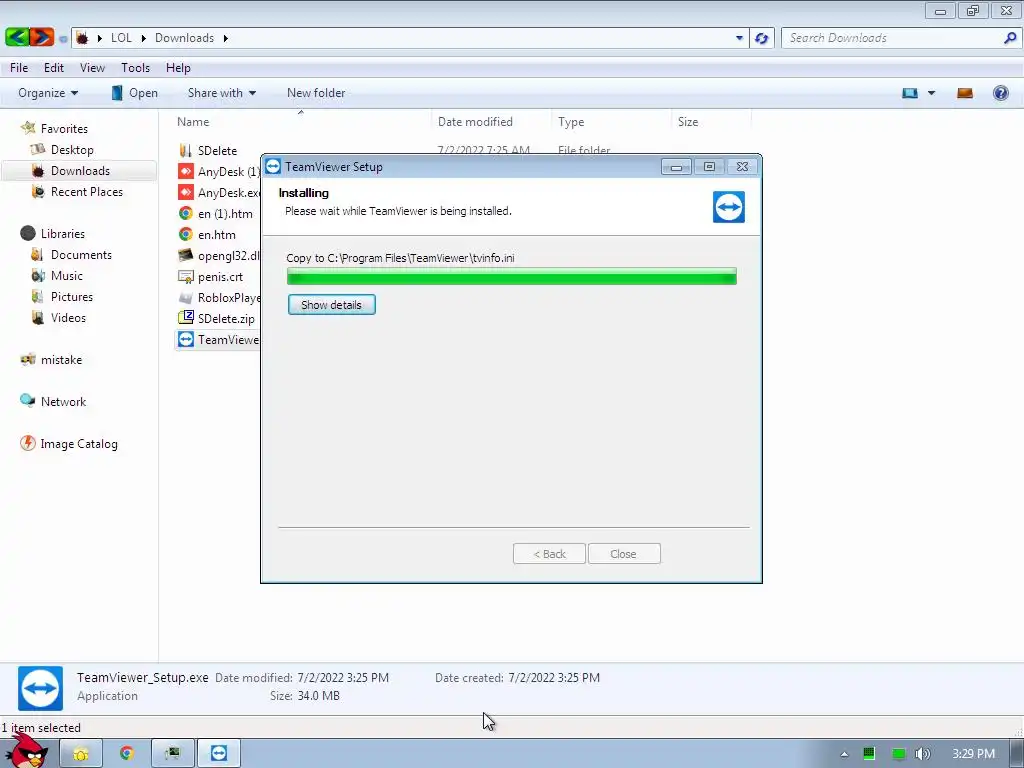Open file explorer from the taskbar
This screenshot has height=768, width=1024.
tap(81, 754)
